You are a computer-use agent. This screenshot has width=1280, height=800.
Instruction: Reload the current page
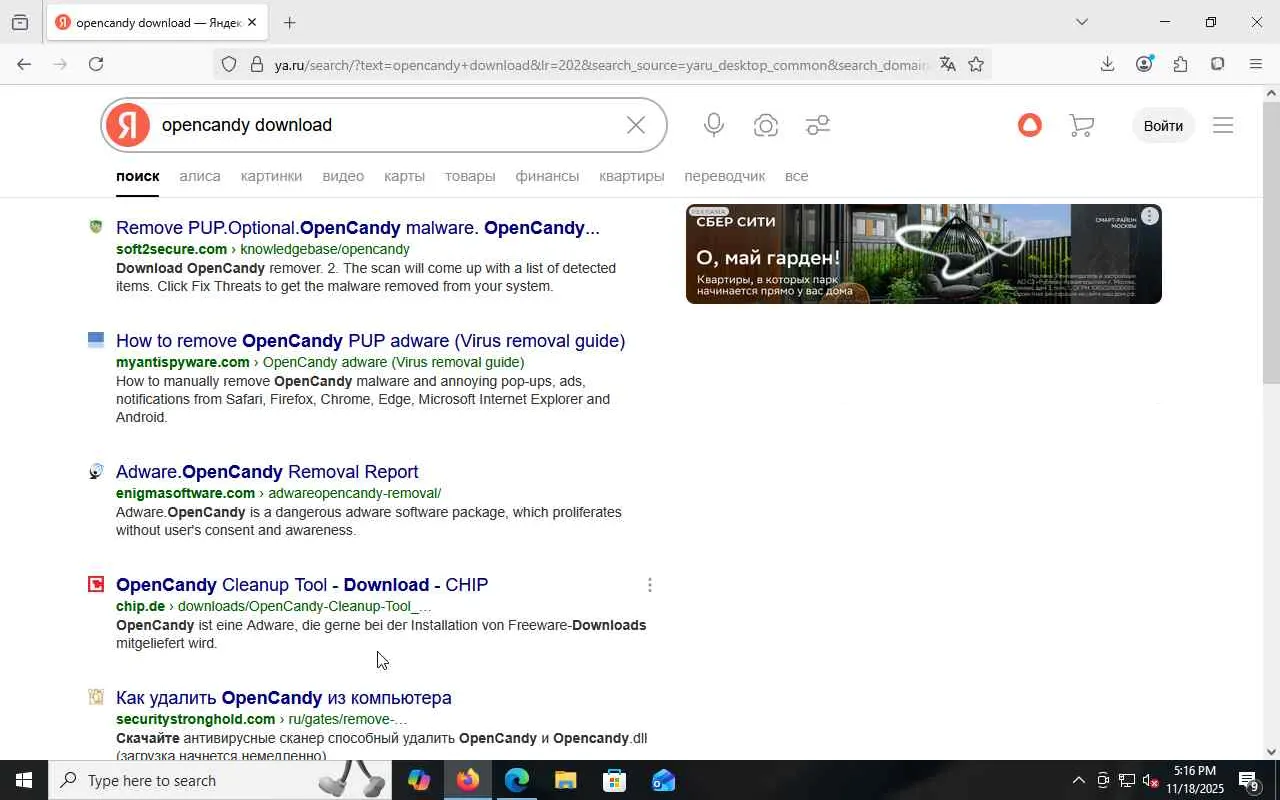[x=96, y=64]
